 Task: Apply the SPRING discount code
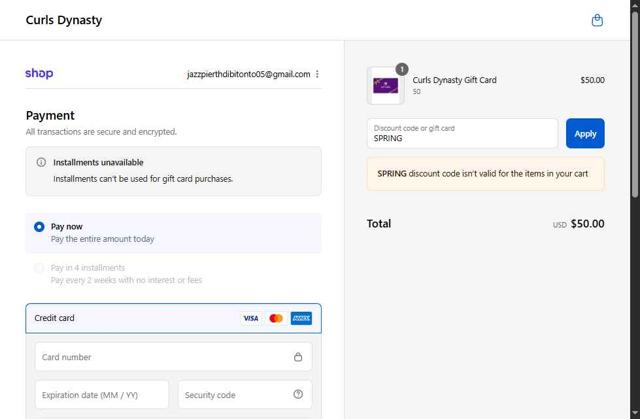tap(585, 133)
